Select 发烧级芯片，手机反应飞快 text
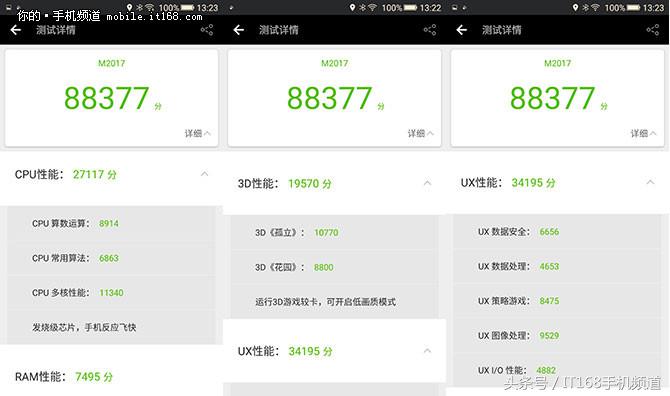The height and width of the screenshot is (396, 670). pyautogui.click(x=84, y=327)
